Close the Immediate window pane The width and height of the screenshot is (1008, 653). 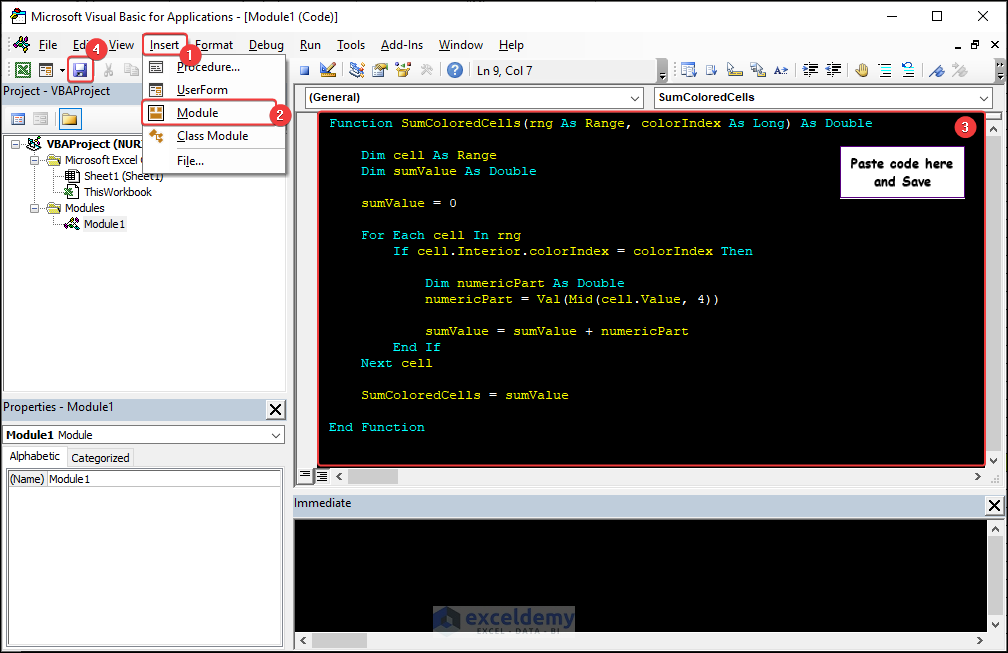coord(994,506)
